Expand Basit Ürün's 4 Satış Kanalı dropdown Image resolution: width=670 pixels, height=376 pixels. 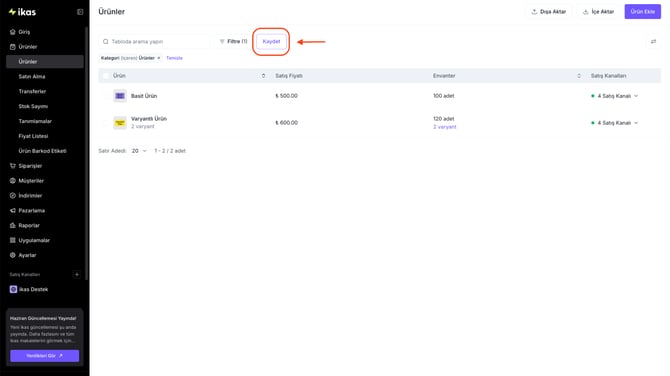(x=614, y=96)
